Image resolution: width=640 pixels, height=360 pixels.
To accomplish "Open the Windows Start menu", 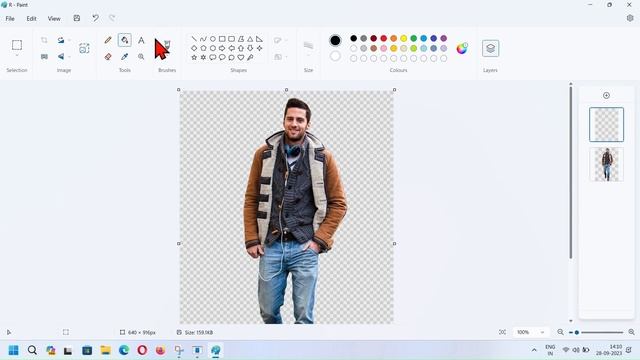I will (x=13, y=350).
